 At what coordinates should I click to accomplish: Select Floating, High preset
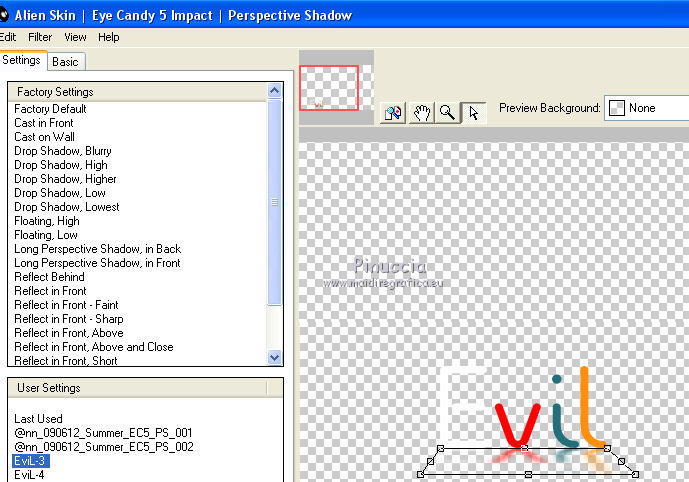pos(47,221)
